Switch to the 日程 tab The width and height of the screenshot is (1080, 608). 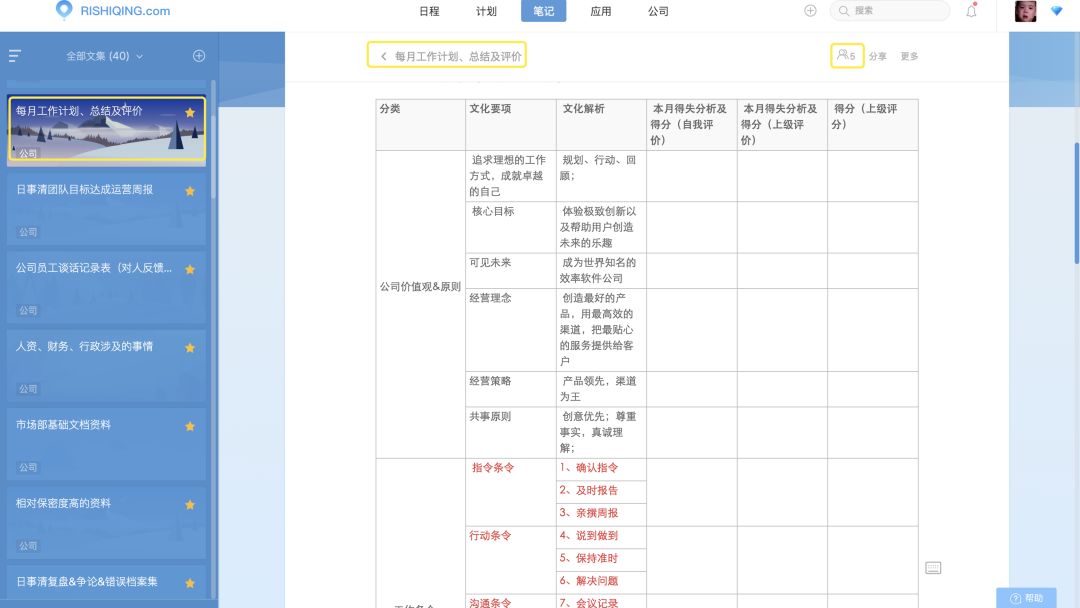coord(430,11)
